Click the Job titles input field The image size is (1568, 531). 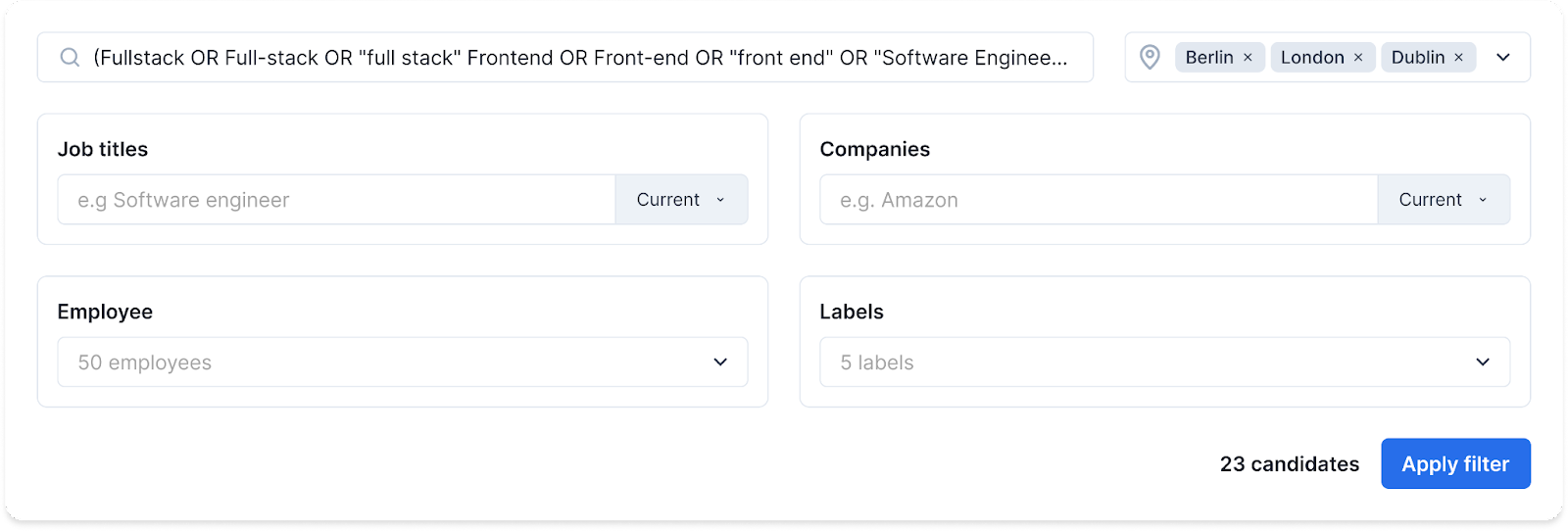pyautogui.click(x=336, y=200)
